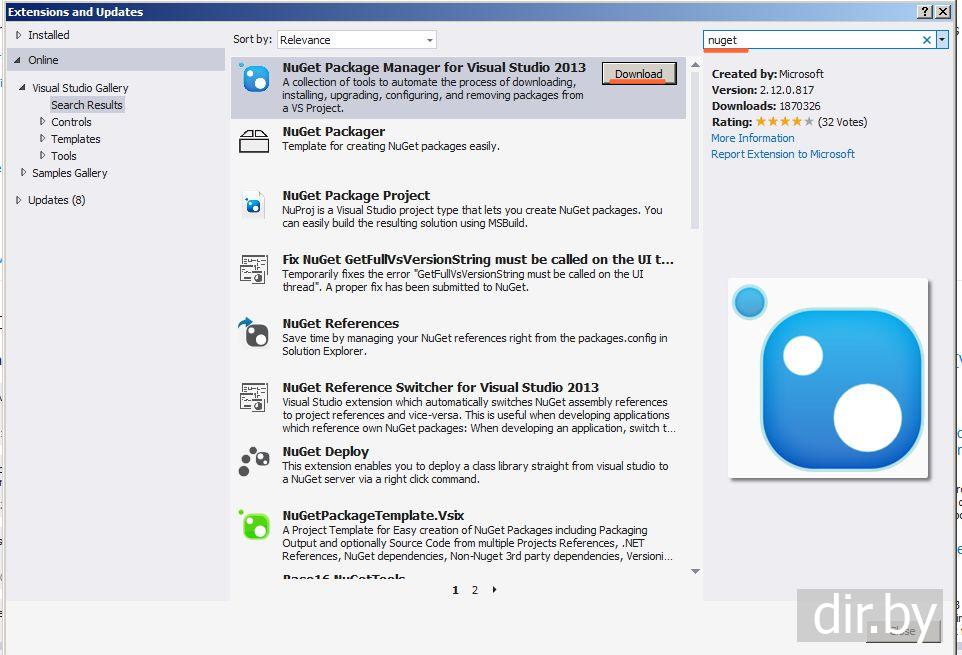Viewport: 962px width, 655px height.
Task: Click the NuGet Deploy extension icon
Action: click(254, 461)
